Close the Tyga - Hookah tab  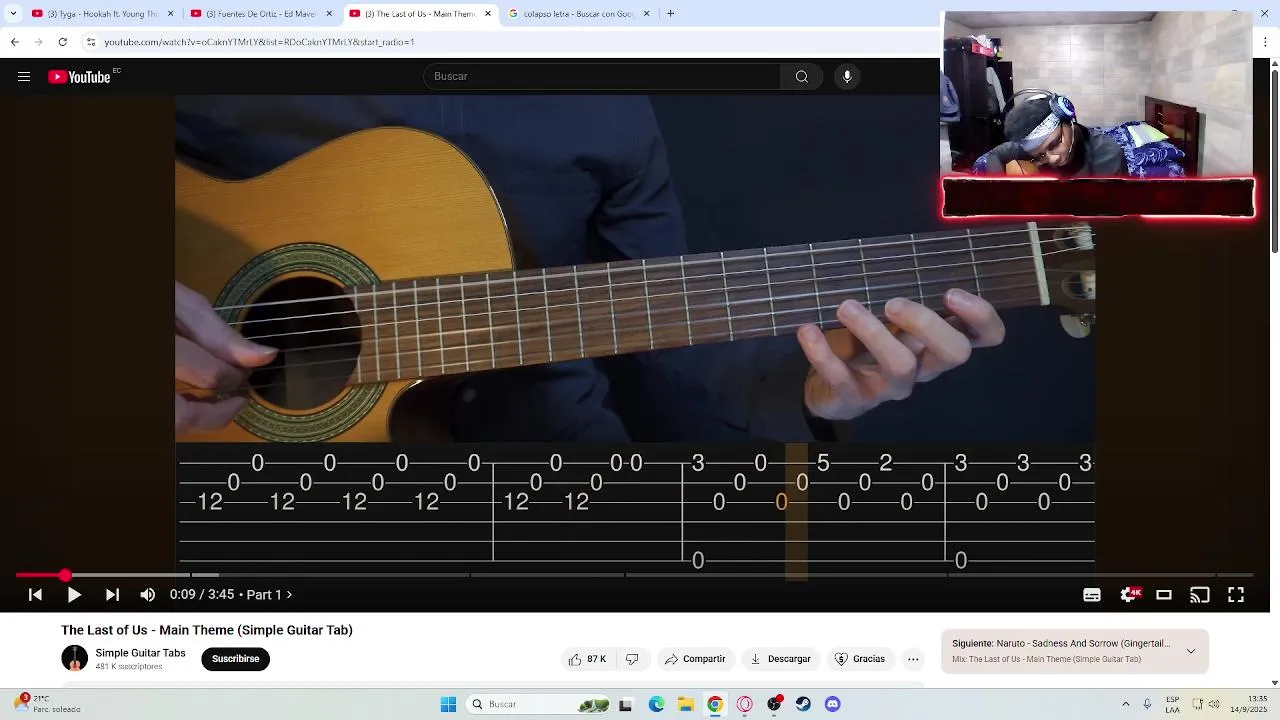[170, 14]
